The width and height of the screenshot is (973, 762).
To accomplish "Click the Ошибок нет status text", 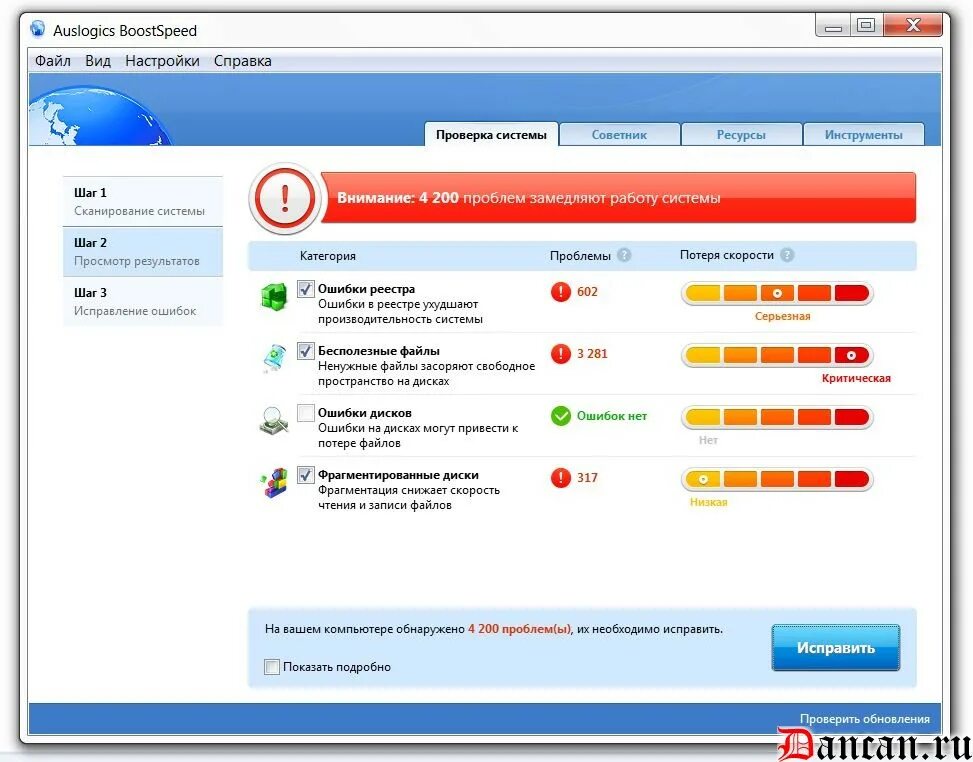I will 612,416.
